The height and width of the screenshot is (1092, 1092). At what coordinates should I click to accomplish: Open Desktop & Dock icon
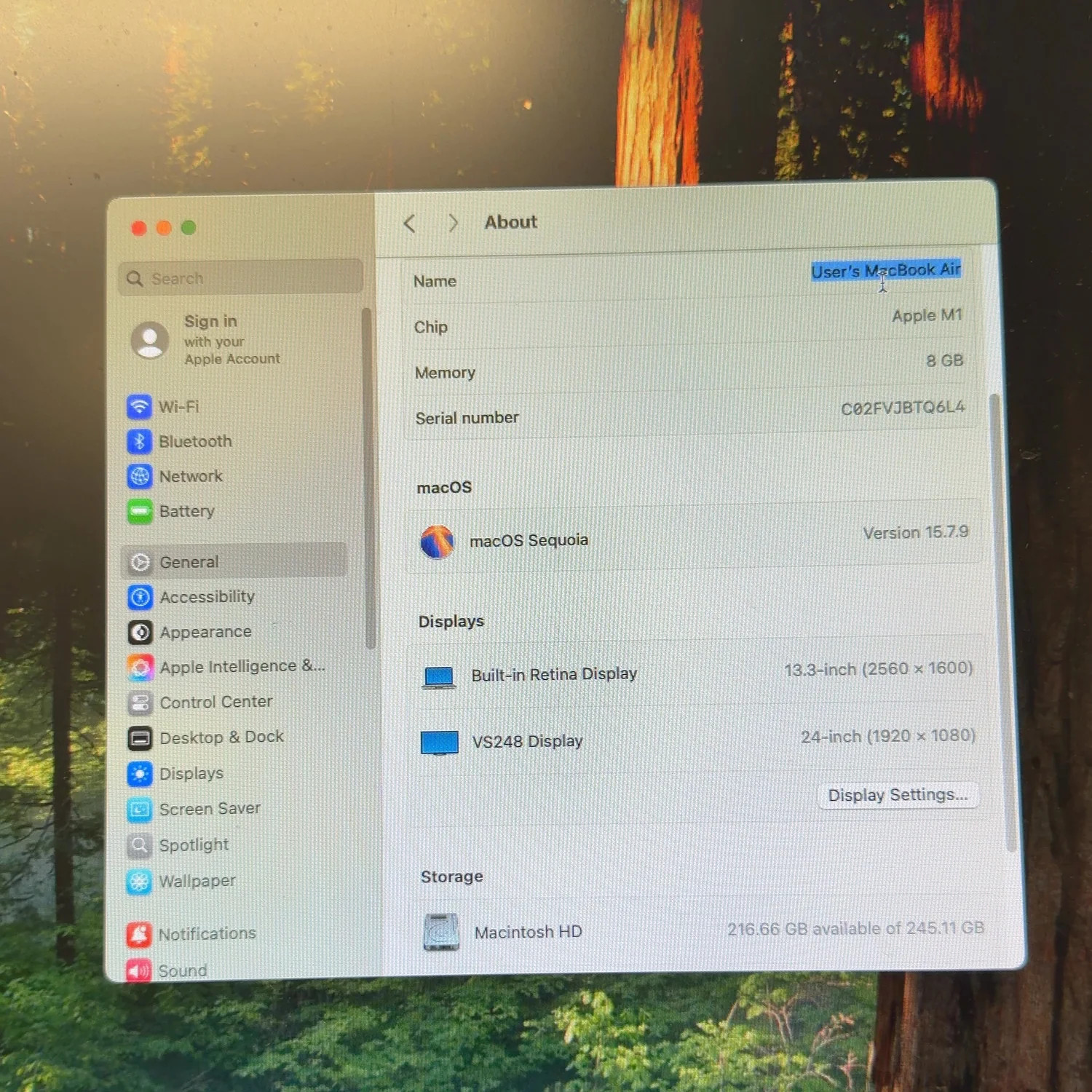pos(140,738)
